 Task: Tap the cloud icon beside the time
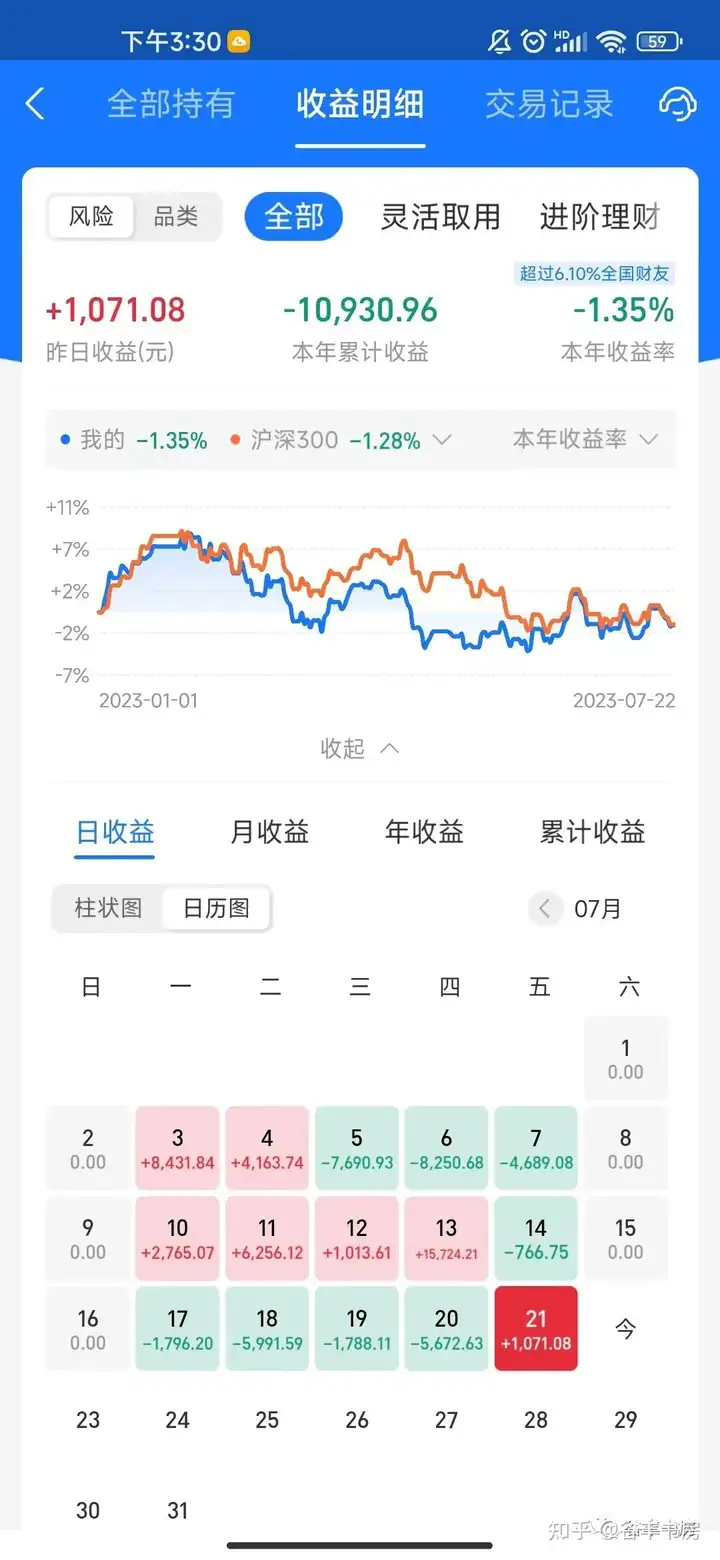239,41
